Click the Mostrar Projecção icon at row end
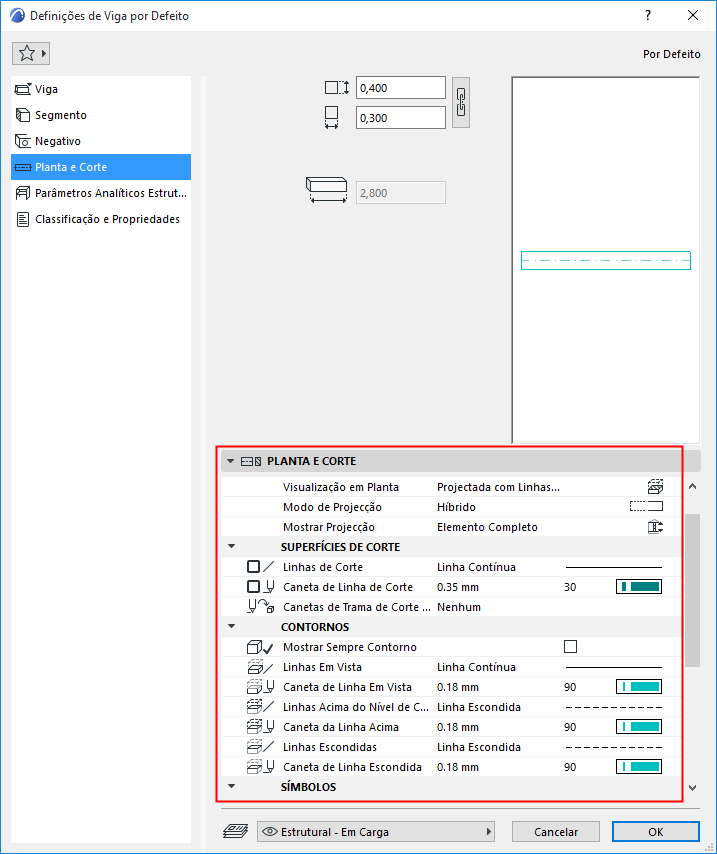Screen dimensions: 717x854 655,527
